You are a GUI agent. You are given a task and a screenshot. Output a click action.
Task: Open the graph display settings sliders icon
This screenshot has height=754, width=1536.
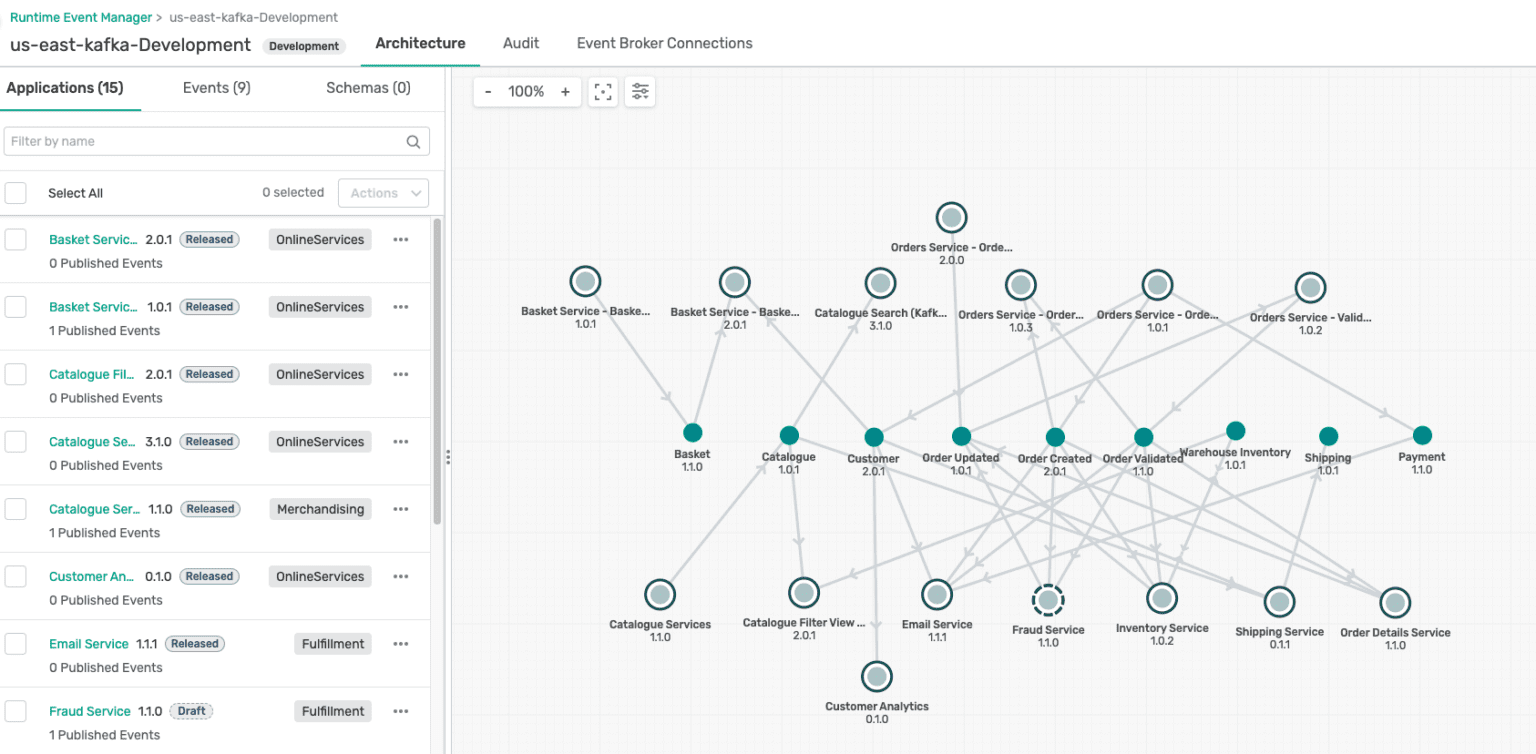coord(640,92)
